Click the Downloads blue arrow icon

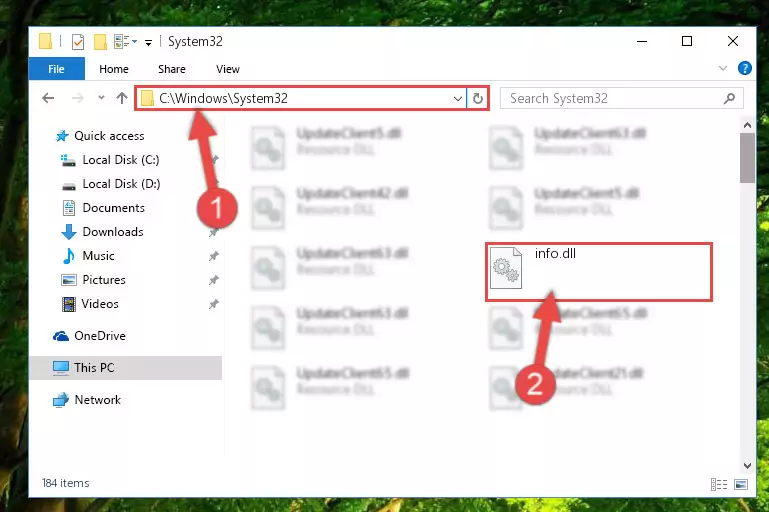tap(69, 232)
